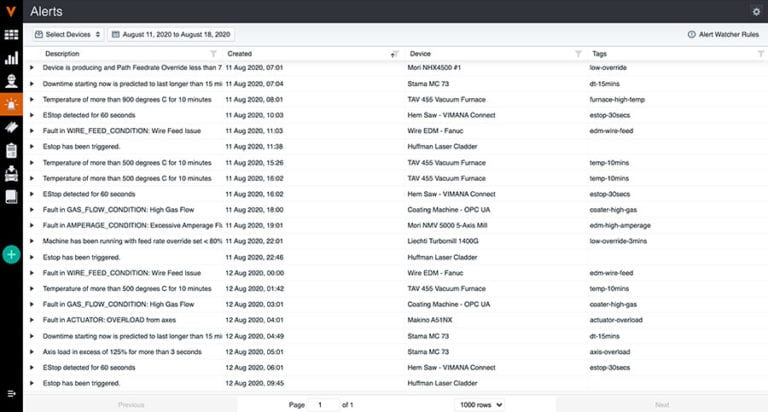Open the bar chart analytics icon
The height and width of the screenshot is (412, 768).
pos(11,58)
